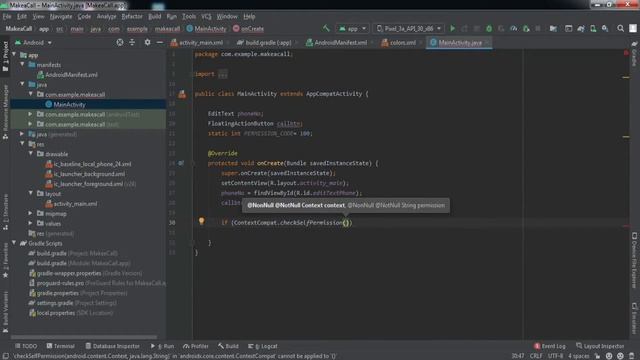Image resolution: width=640 pixels, height=360 pixels.
Task: Expand the java (generated) folder
Action: pyautogui.click(x=22, y=134)
